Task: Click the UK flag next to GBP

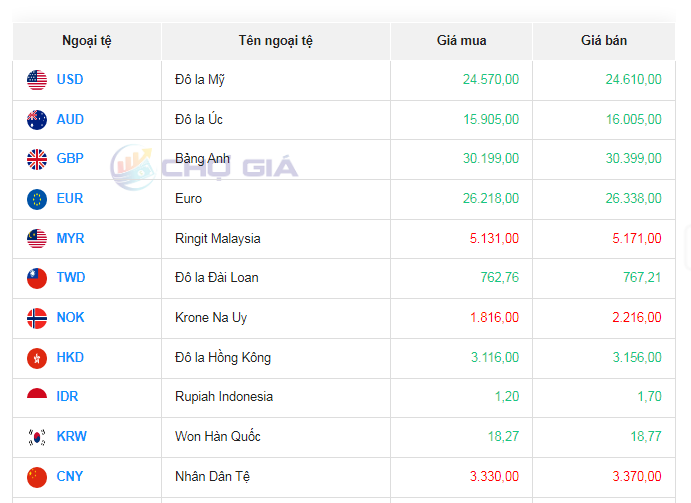Action: [x=37, y=159]
